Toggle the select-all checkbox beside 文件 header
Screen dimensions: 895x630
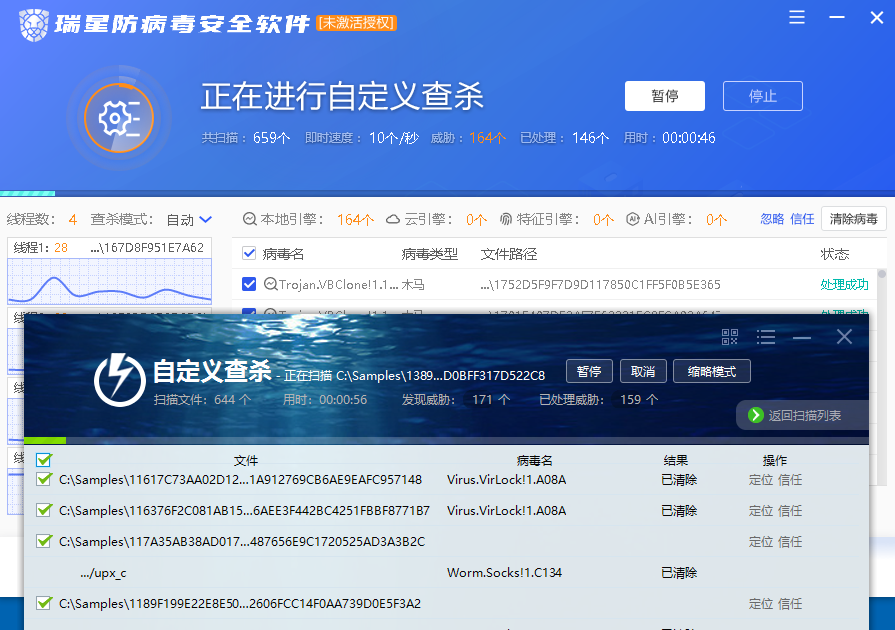tap(43, 459)
